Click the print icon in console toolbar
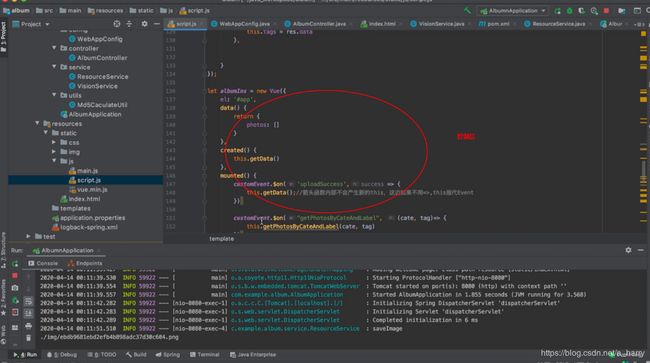This screenshot has width=650, height=363. (28, 327)
